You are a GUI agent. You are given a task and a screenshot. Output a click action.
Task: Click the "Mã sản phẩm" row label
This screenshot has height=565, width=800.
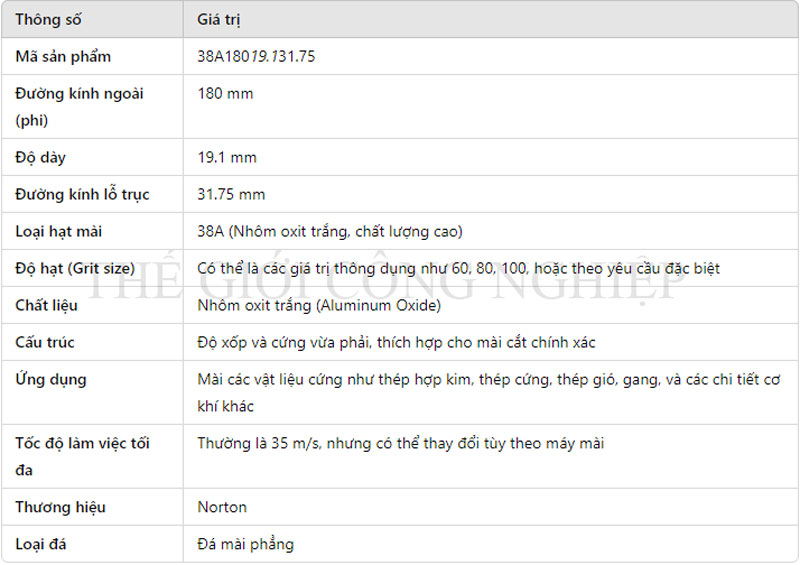pyautogui.click(x=63, y=57)
